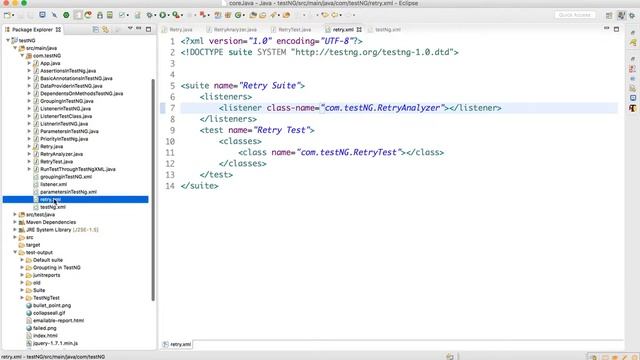
Task: Collapse the src/main/java folder
Action: (x=15, y=48)
